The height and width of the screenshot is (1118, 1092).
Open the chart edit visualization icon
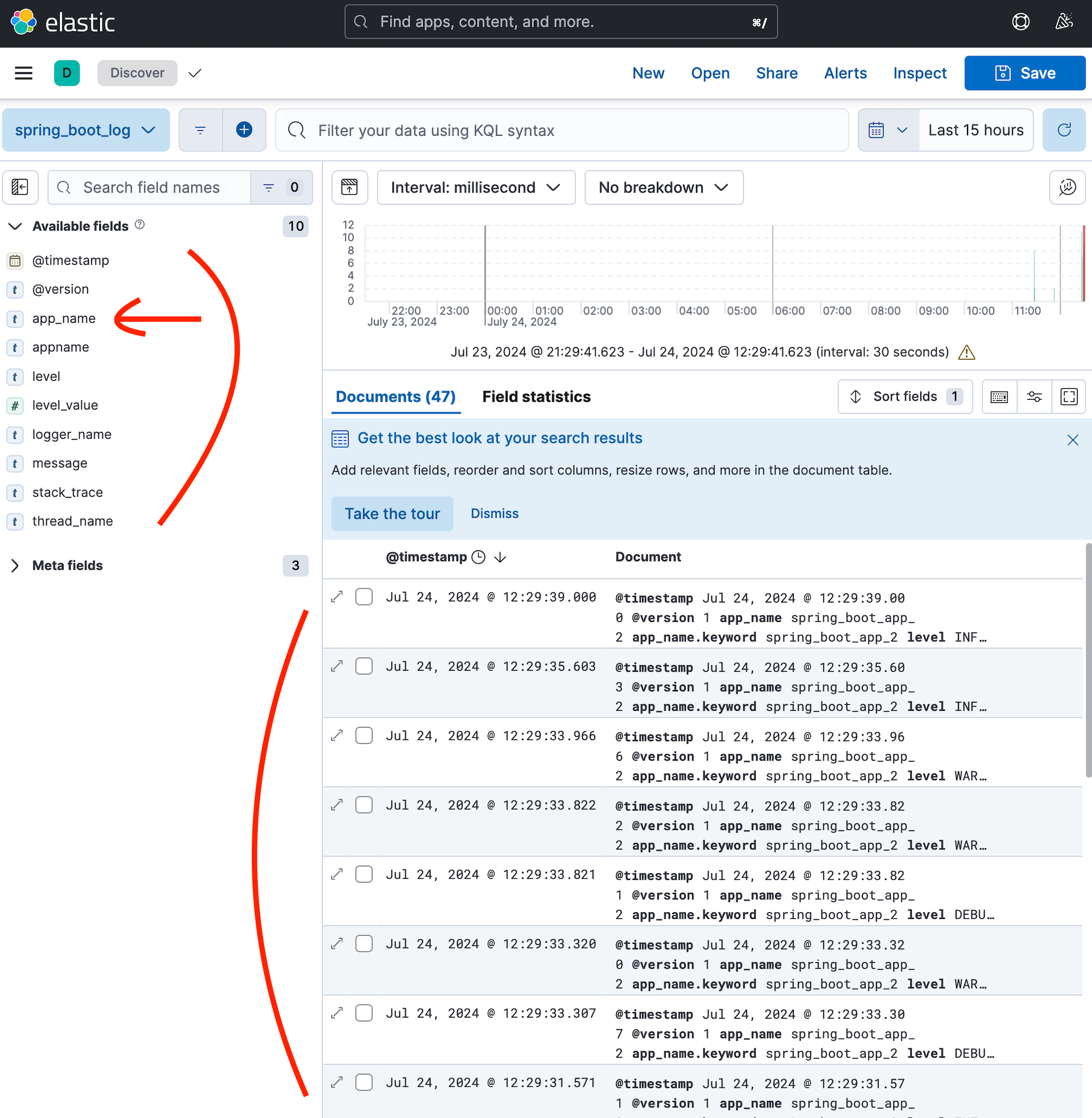point(1067,188)
